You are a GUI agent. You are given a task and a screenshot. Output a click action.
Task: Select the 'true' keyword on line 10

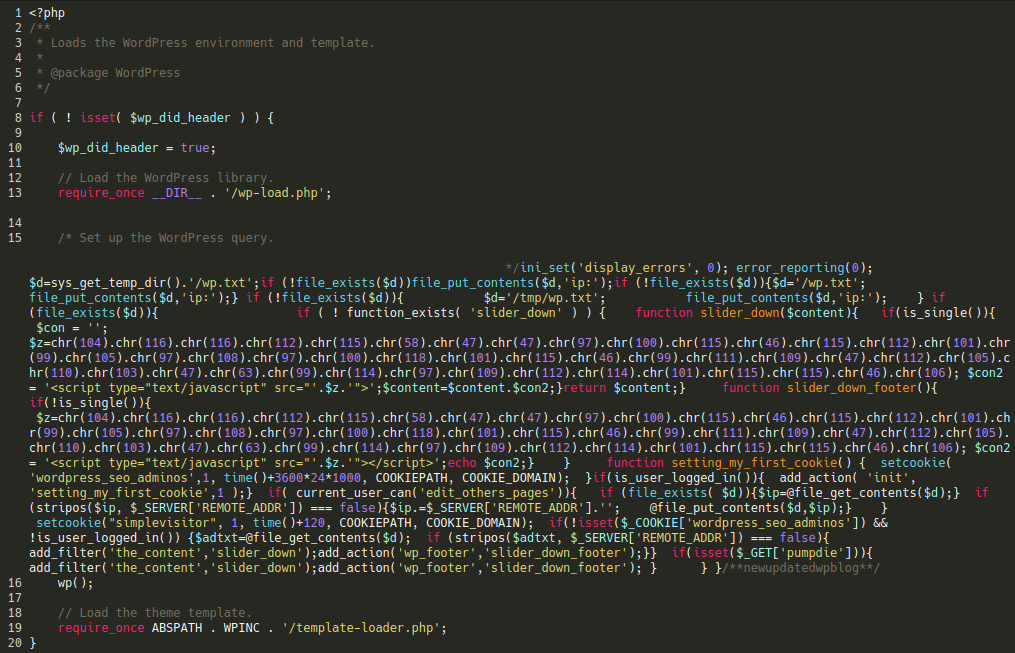click(x=195, y=148)
